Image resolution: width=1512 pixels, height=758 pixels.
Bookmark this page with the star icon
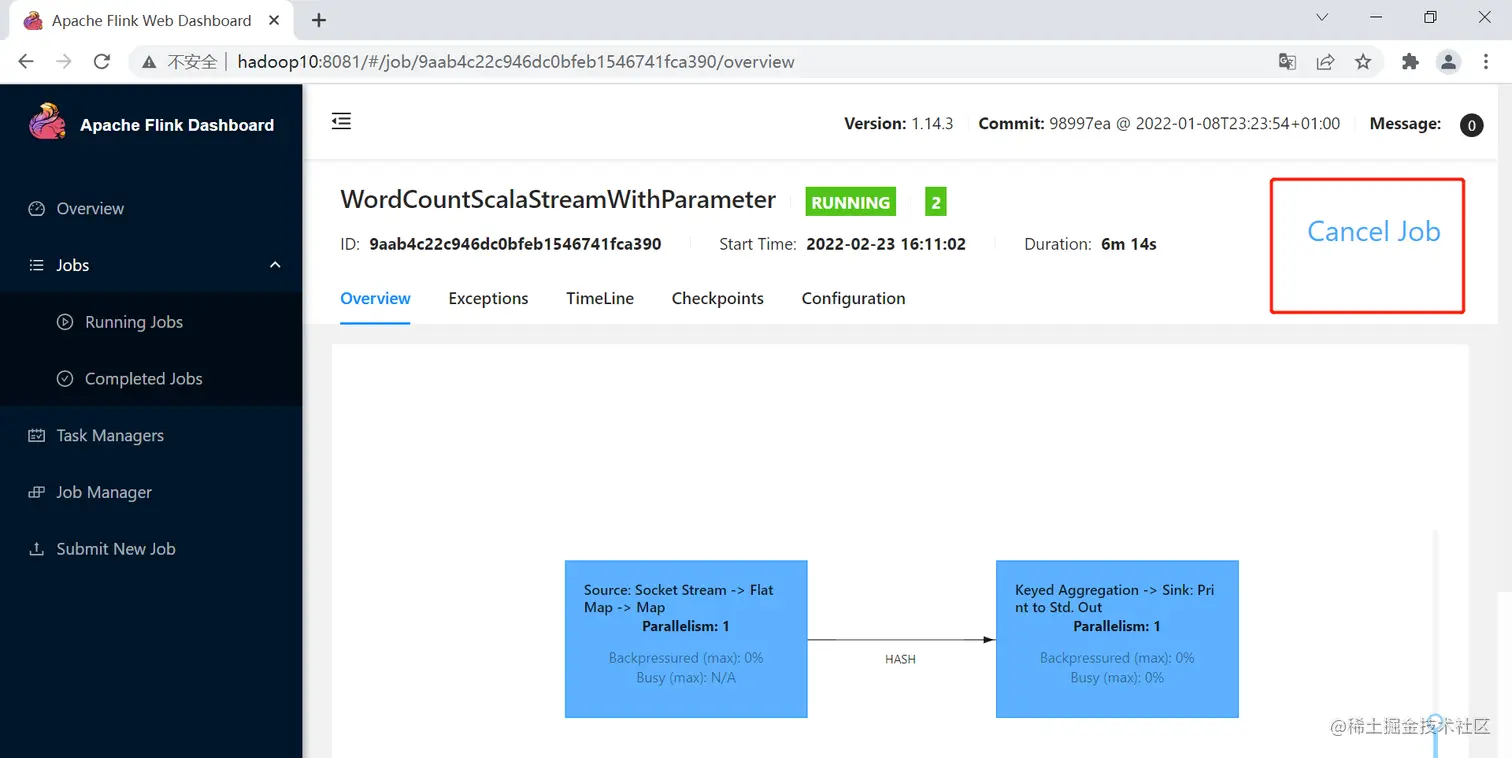coord(1363,62)
